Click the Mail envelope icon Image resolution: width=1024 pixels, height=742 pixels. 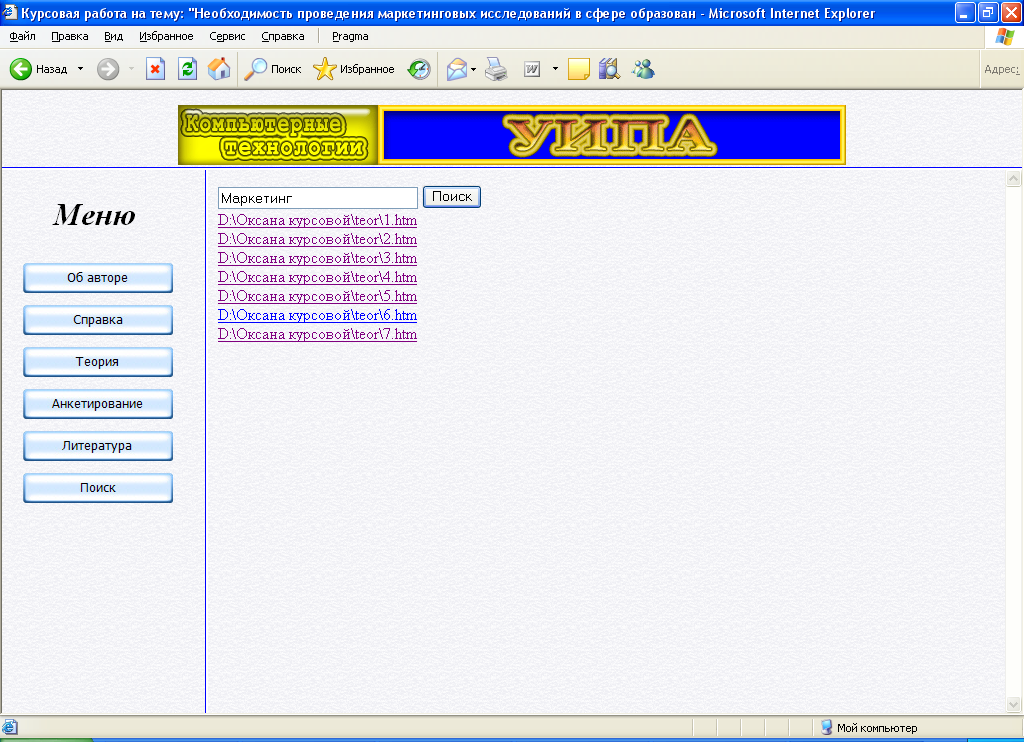click(457, 69)
